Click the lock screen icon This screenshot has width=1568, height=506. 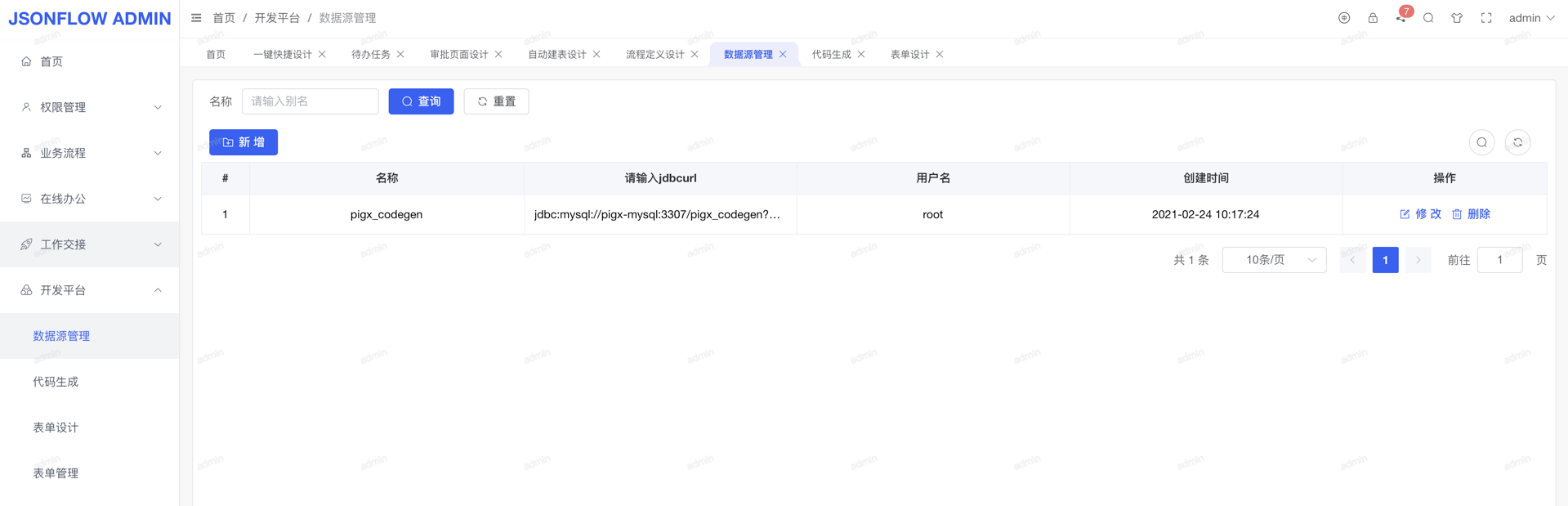point(1373,18)
